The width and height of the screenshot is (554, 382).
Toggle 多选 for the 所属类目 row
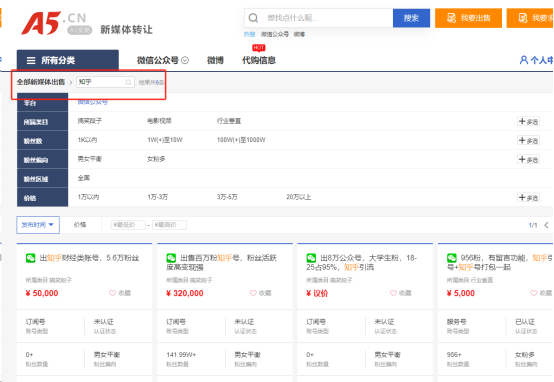point(528,122)
